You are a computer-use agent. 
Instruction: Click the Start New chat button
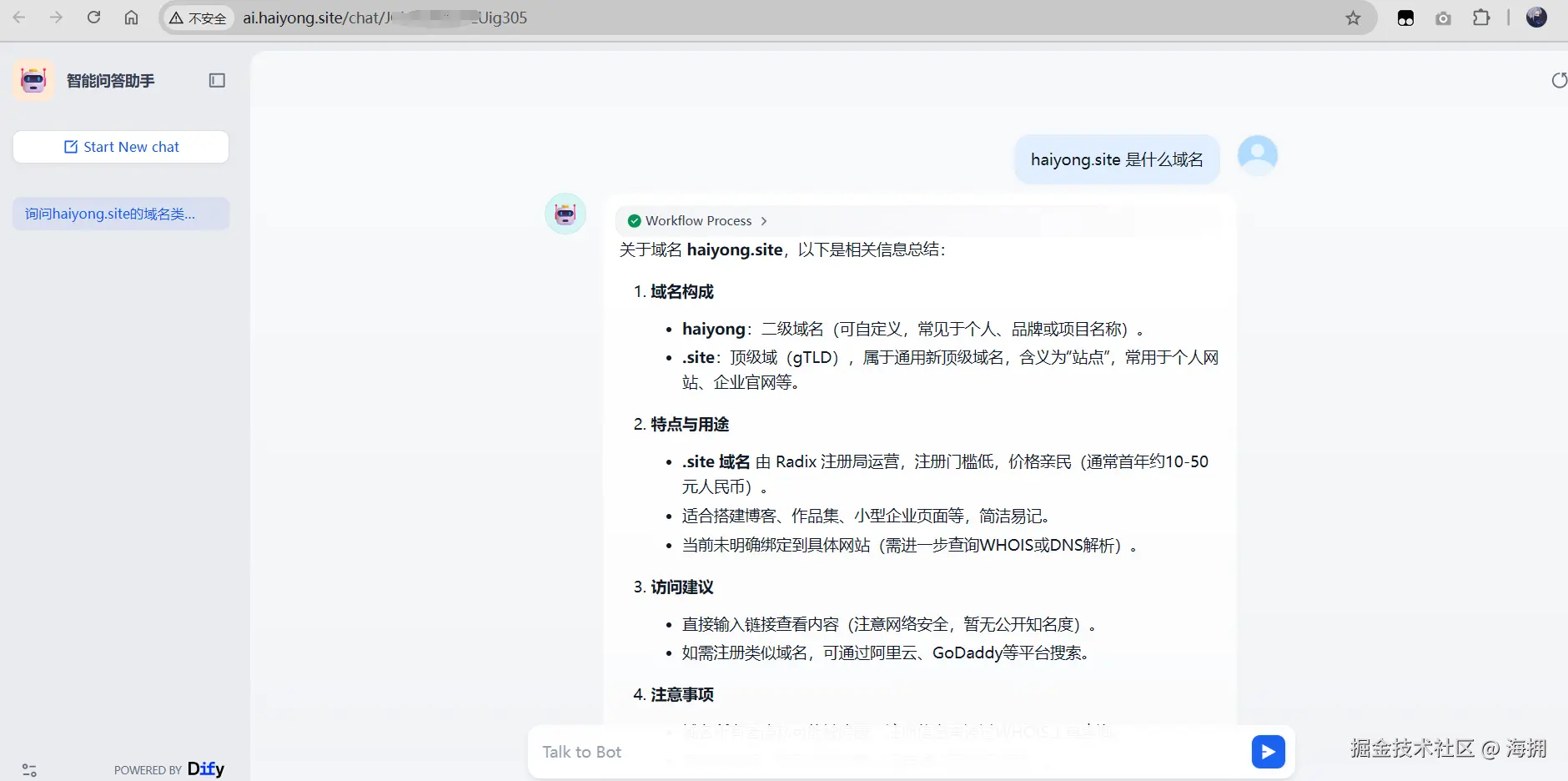point(121,146)
